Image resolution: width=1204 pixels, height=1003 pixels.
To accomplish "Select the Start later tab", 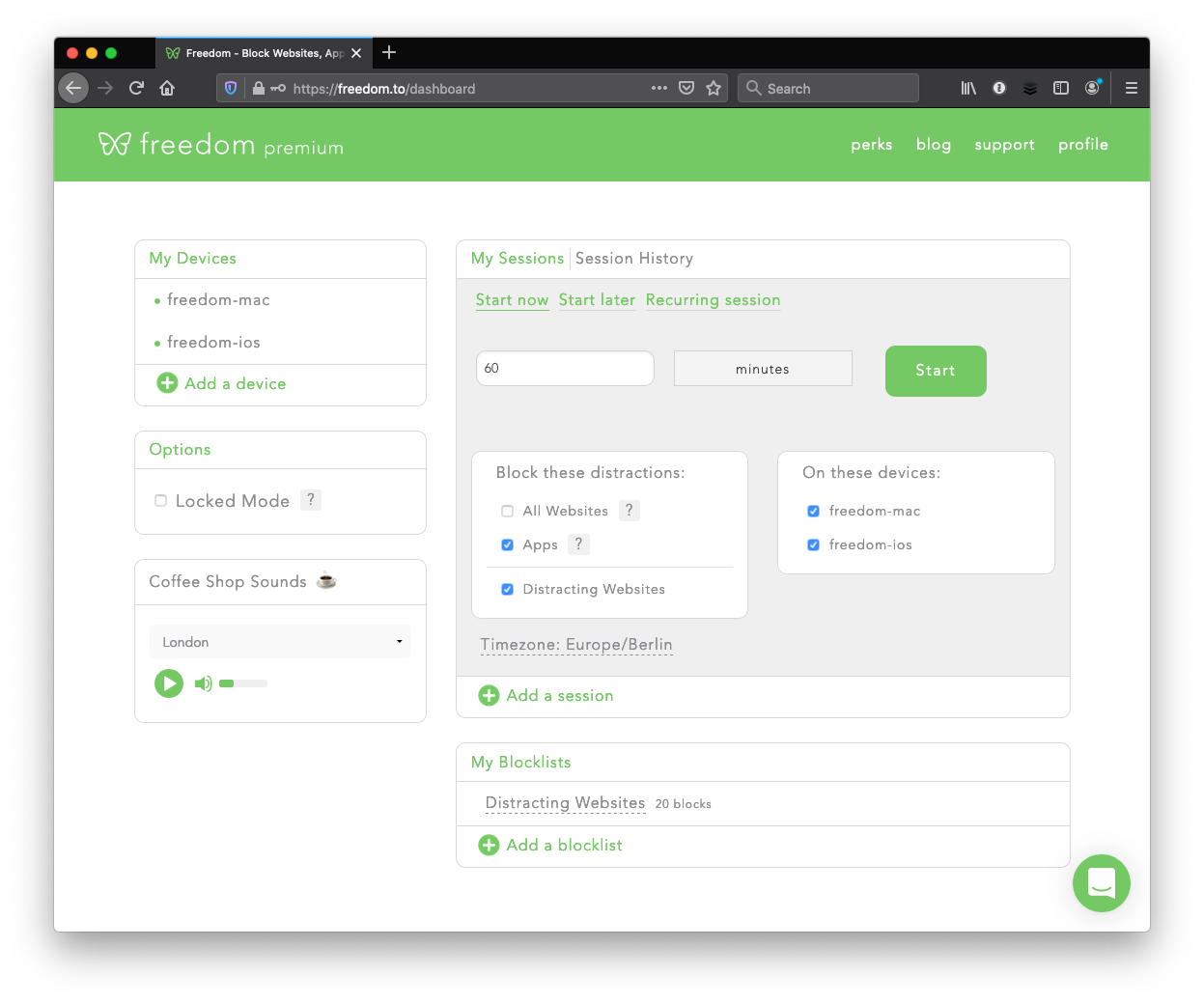I will (597, 300).
